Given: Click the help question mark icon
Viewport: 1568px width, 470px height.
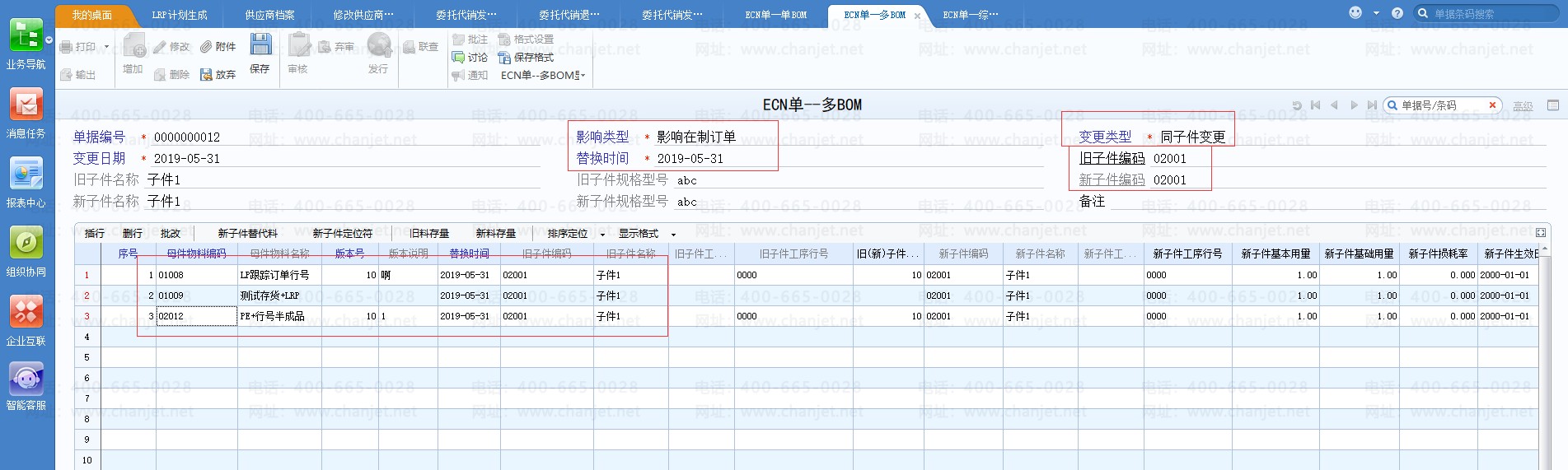Looking at the screenshot, I should [x=1397, y=13].
